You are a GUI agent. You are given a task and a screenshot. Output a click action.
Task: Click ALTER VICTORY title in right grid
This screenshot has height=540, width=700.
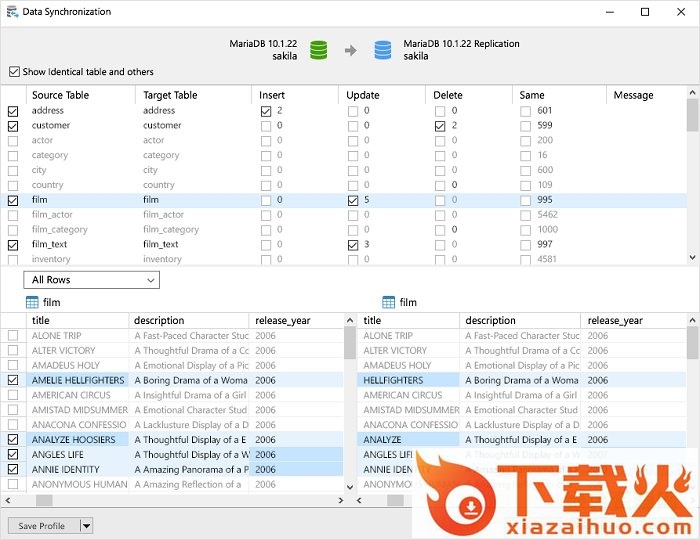click(x=395, y=350)
